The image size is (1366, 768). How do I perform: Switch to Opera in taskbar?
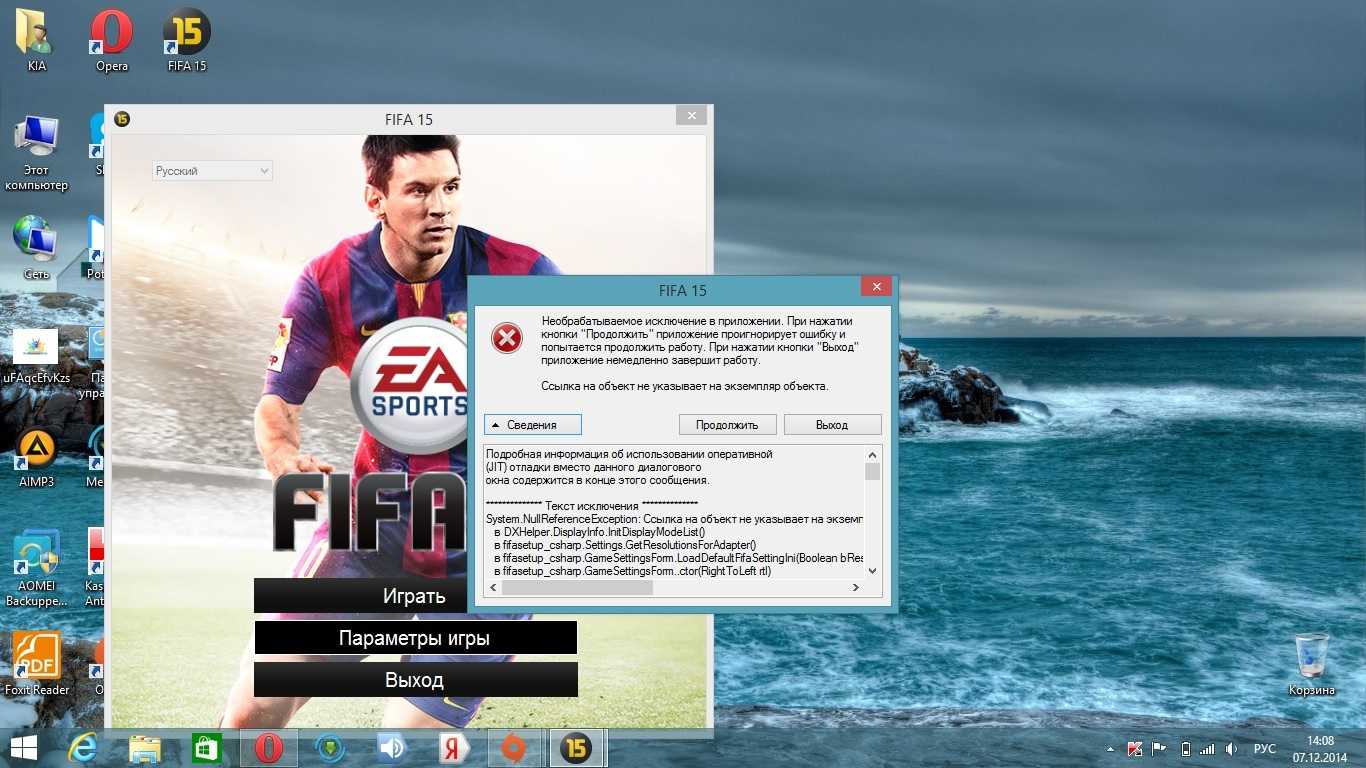pos(268,748)
